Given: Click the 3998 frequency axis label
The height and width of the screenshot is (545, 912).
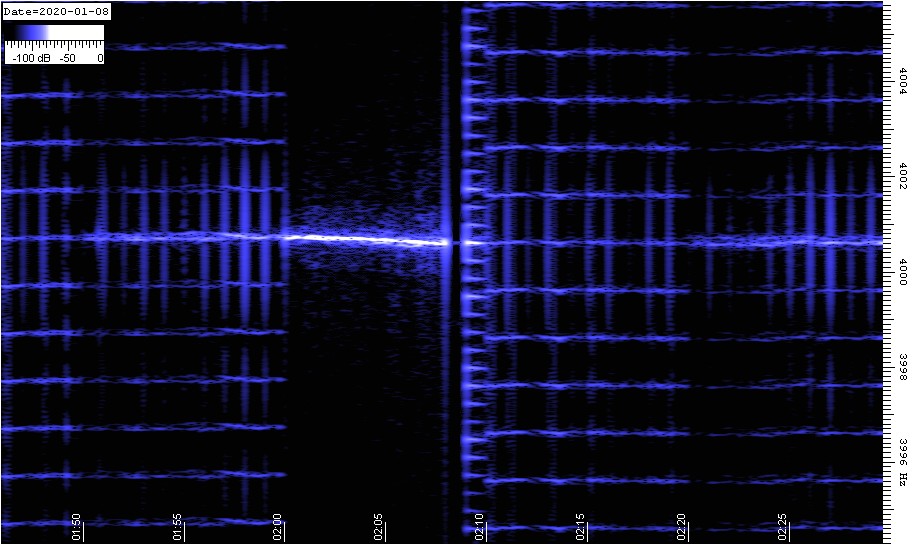Looking at the screenshot, I should point(903,367).
